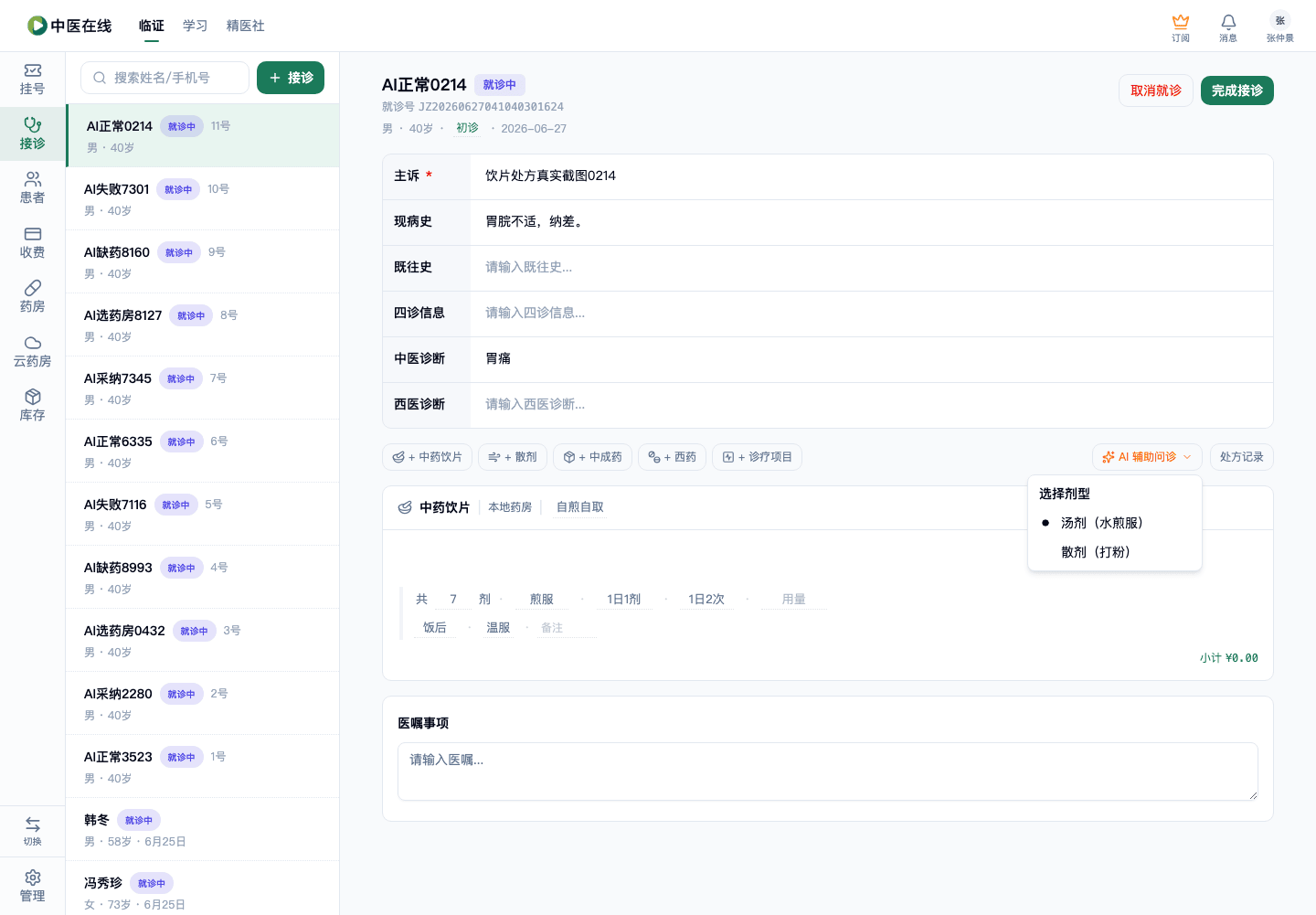Click the 完成接诊 button
The image size is (1316, 915).
tap(1237, 90)
